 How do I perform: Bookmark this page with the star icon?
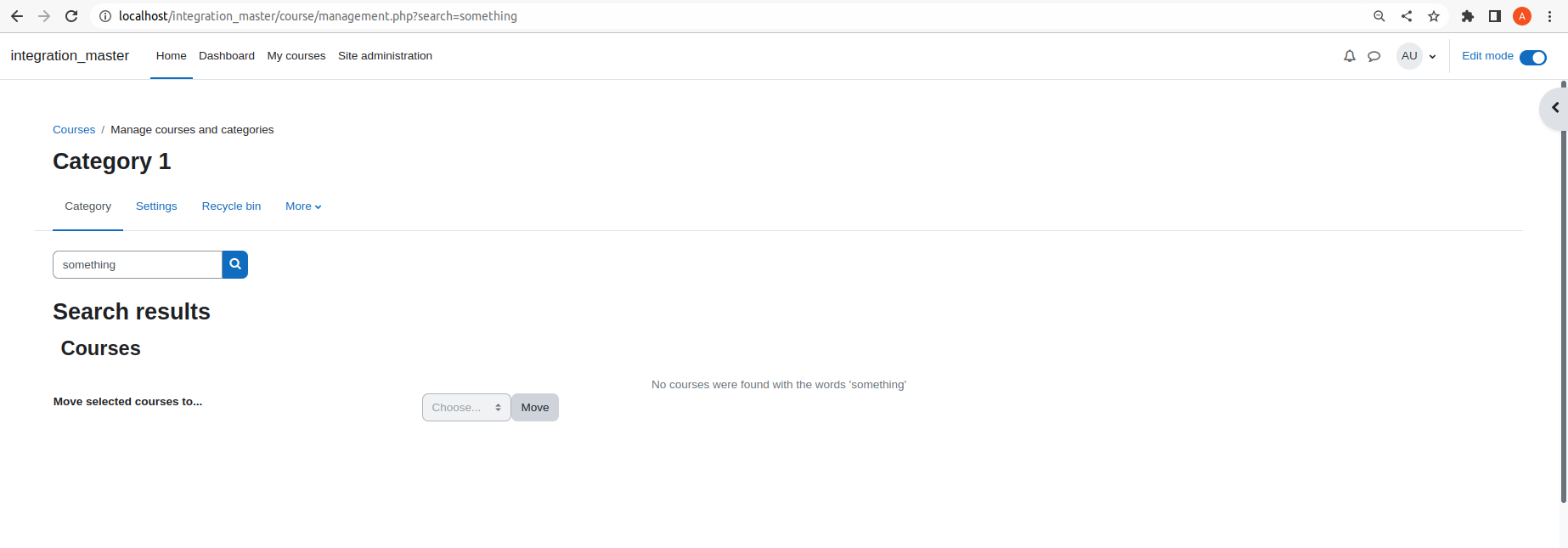click(1434, 16)
